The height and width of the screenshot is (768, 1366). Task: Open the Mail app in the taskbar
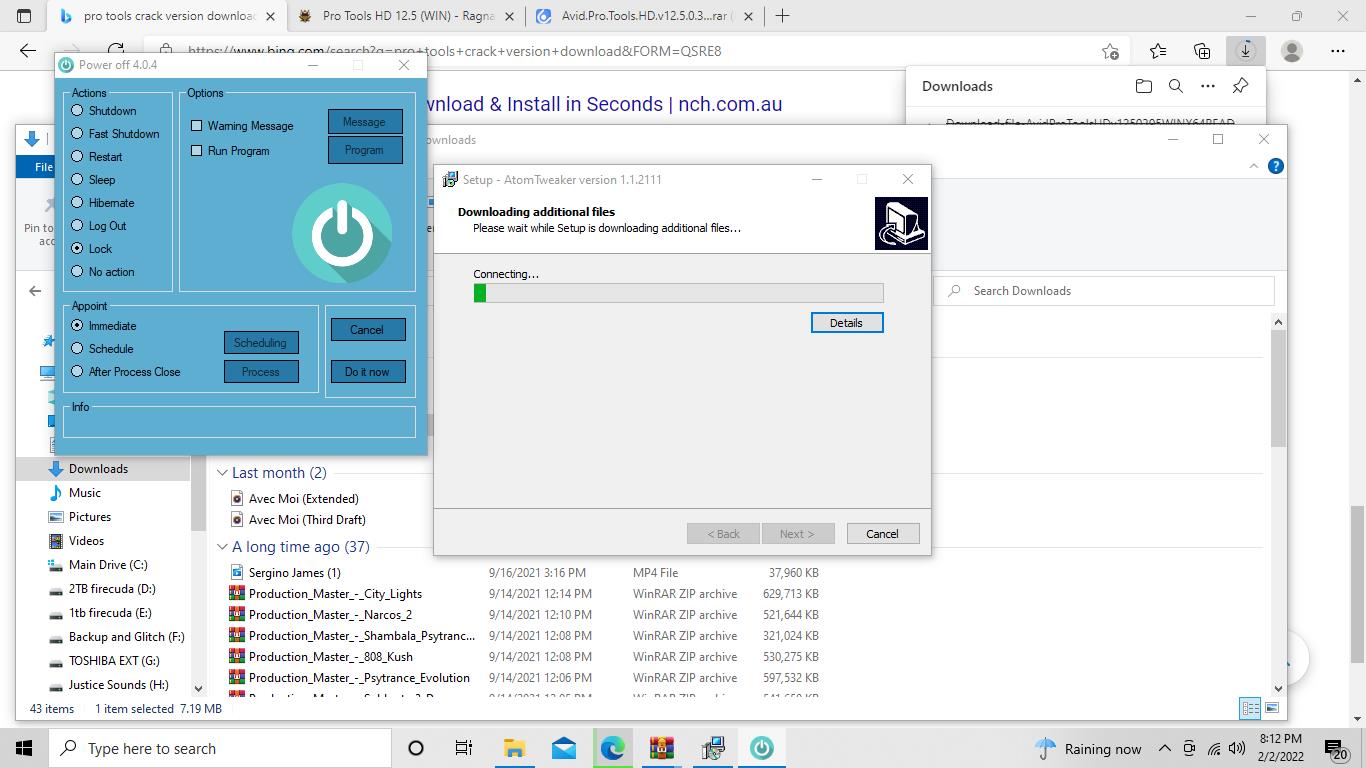[x=563, y=748]
